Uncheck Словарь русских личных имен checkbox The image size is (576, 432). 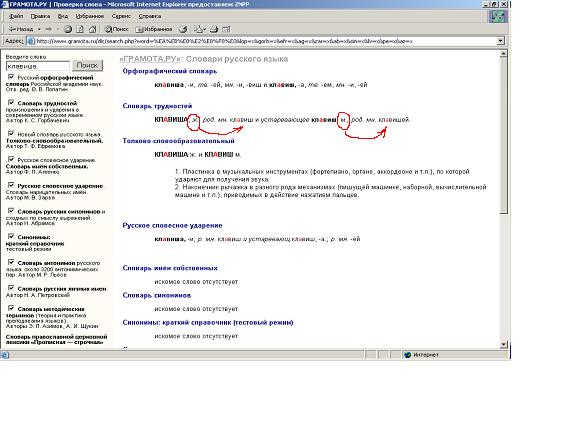pyautogui.click(x=11, y=288)
